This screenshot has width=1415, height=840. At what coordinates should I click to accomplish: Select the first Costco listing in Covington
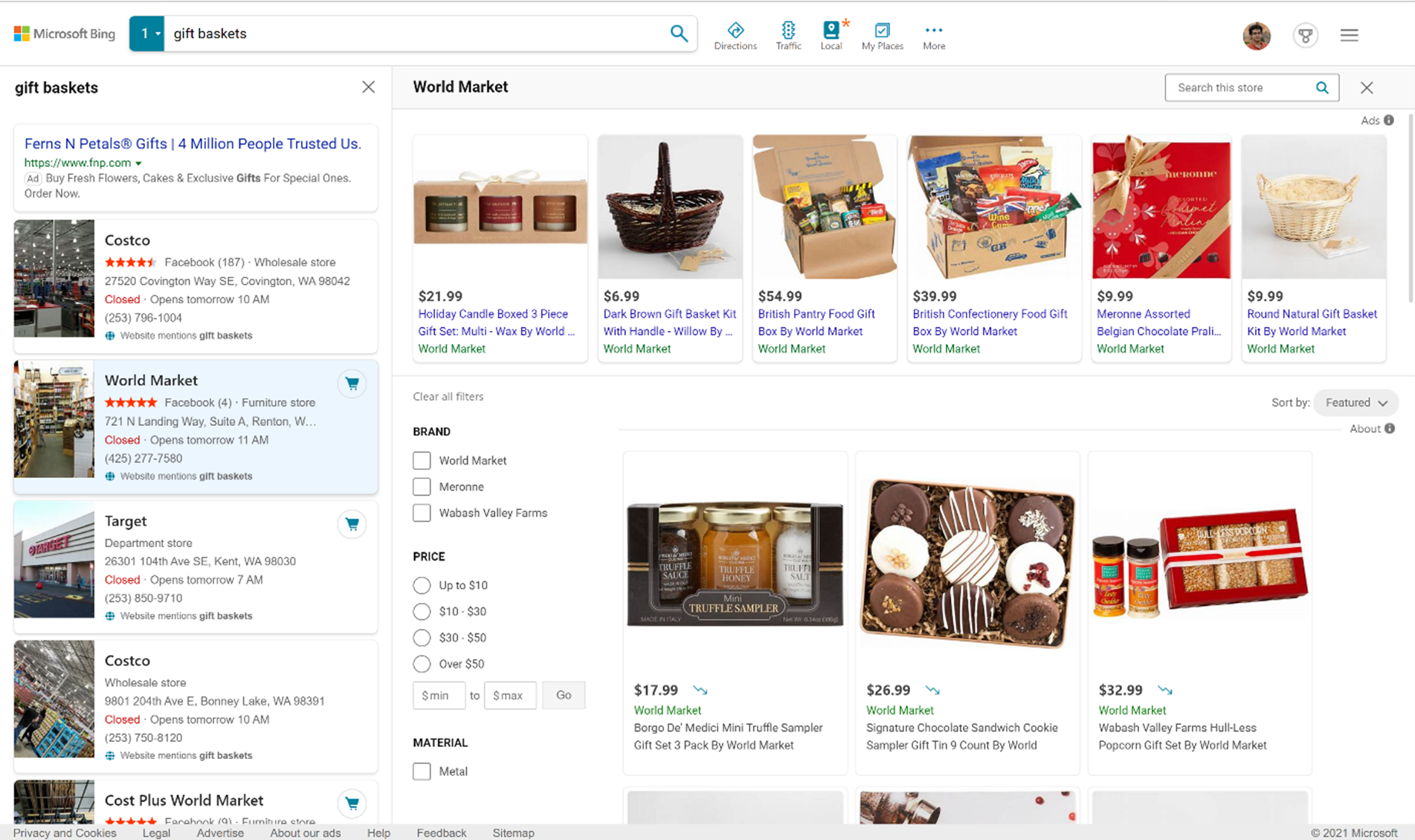pos(196,286)
